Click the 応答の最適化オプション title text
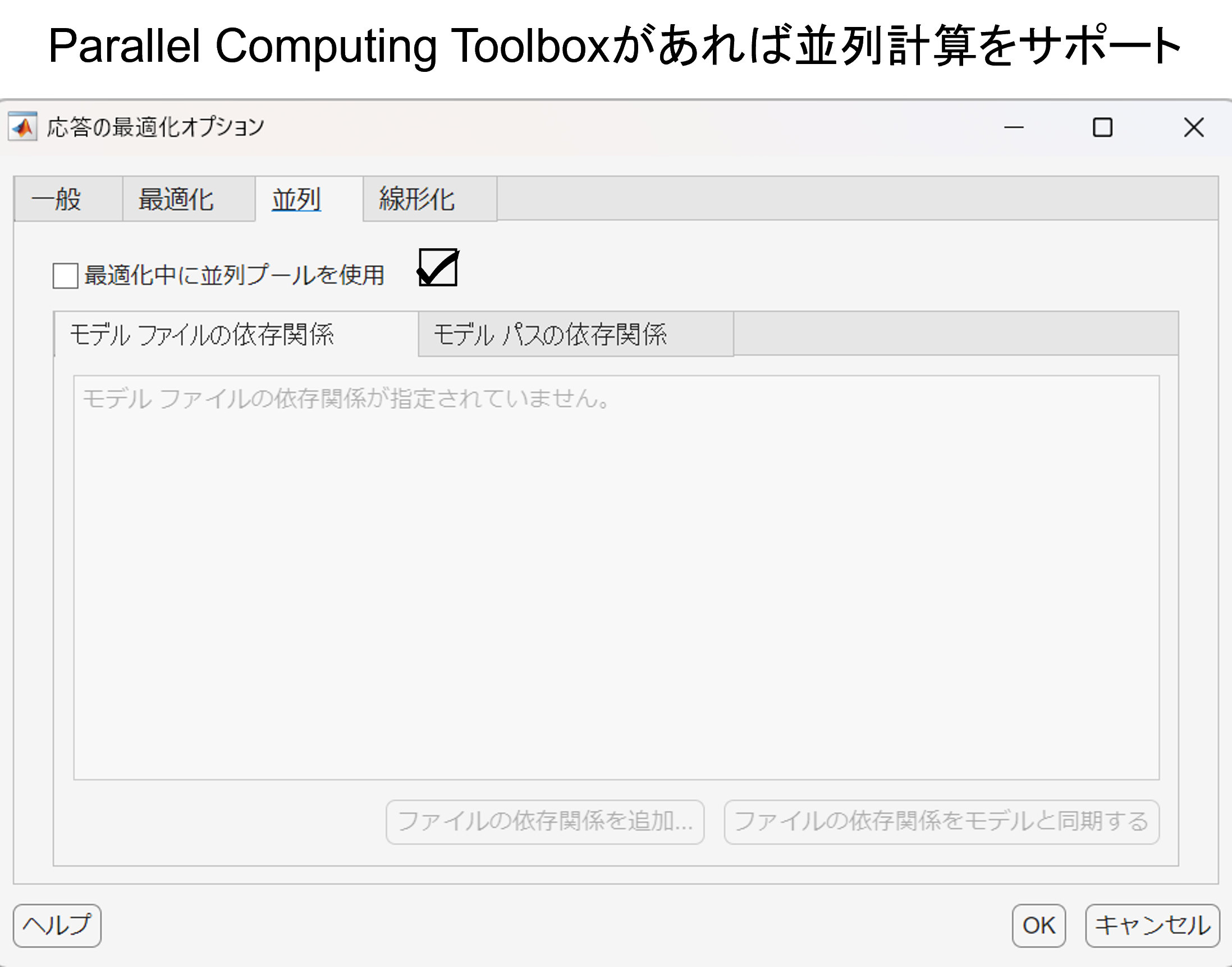Screen dimensions: 1232x967 point(155,127)
